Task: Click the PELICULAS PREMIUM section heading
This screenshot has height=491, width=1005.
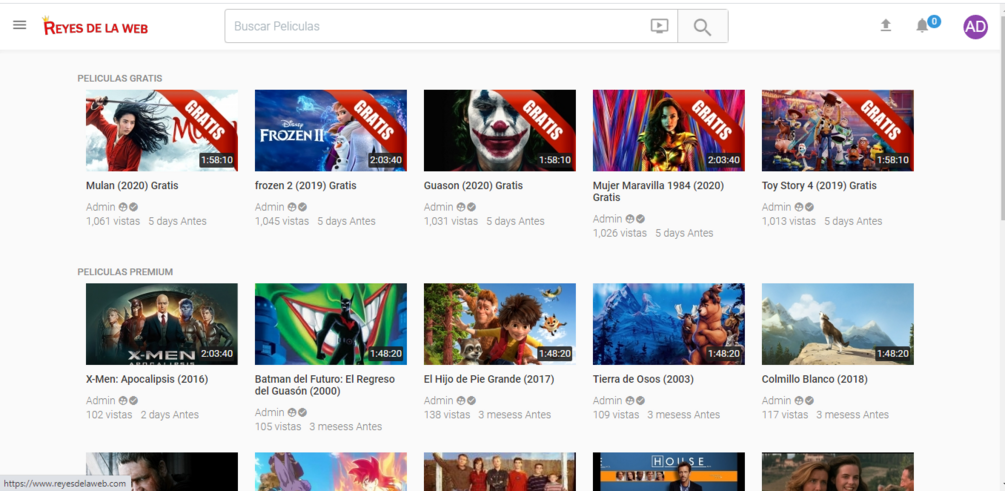Action: click(x=125, y=272)
